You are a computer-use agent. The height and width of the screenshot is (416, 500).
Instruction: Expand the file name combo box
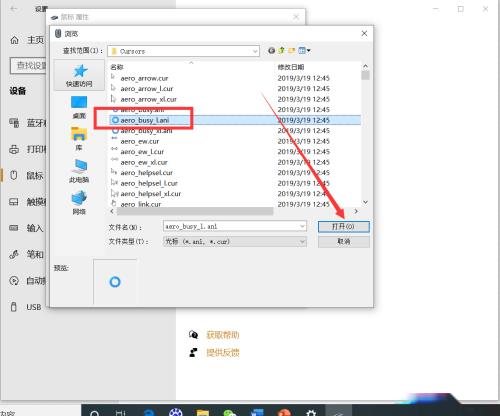pos(302,226)
